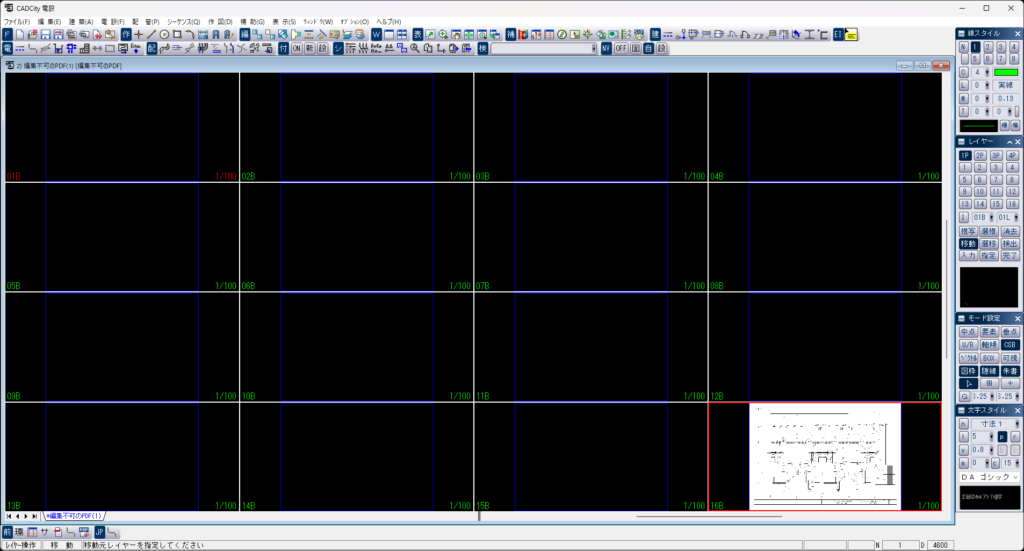The height and width of the screenshot is (551, 1024).
Task: Click the 補 auxiliary toolbar icon
Action: (x=511, y=35)
